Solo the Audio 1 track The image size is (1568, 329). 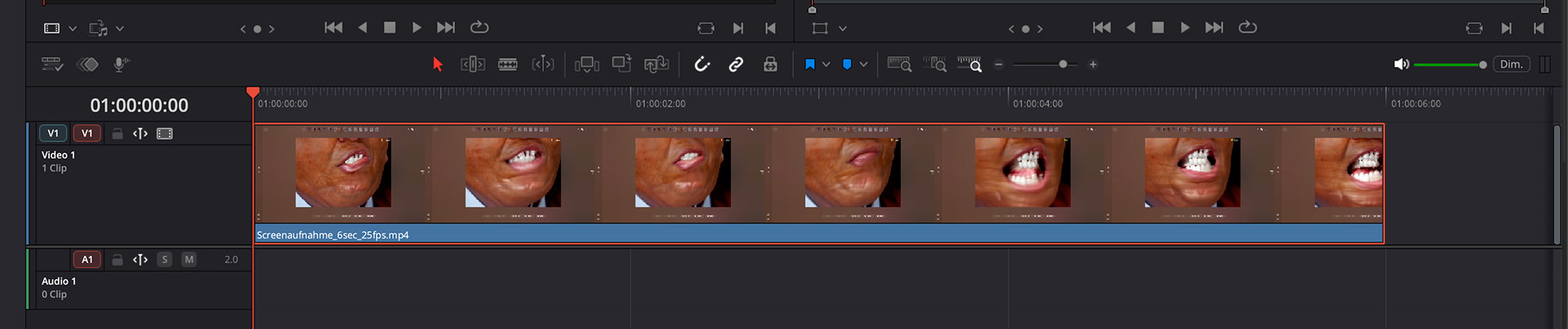pos(165,260)
